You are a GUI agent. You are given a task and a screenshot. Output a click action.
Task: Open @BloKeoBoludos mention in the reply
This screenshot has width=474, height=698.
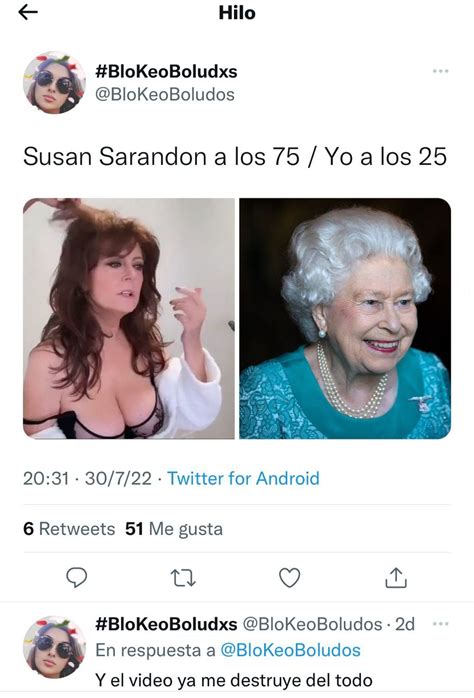[290, 650]
